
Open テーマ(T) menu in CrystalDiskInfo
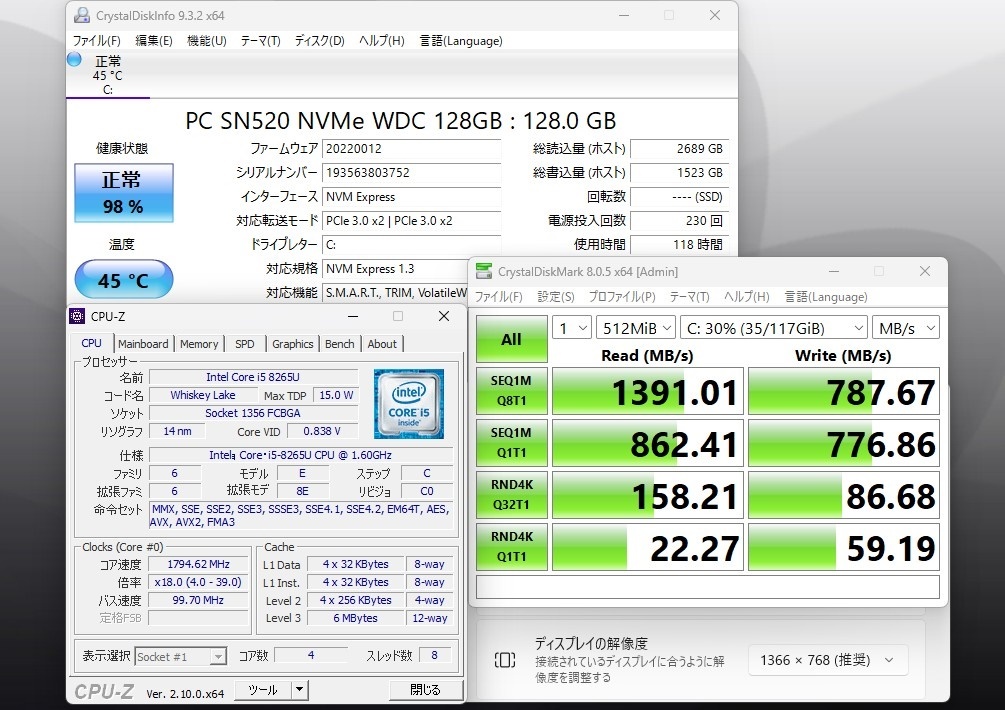tap(260, 41)
